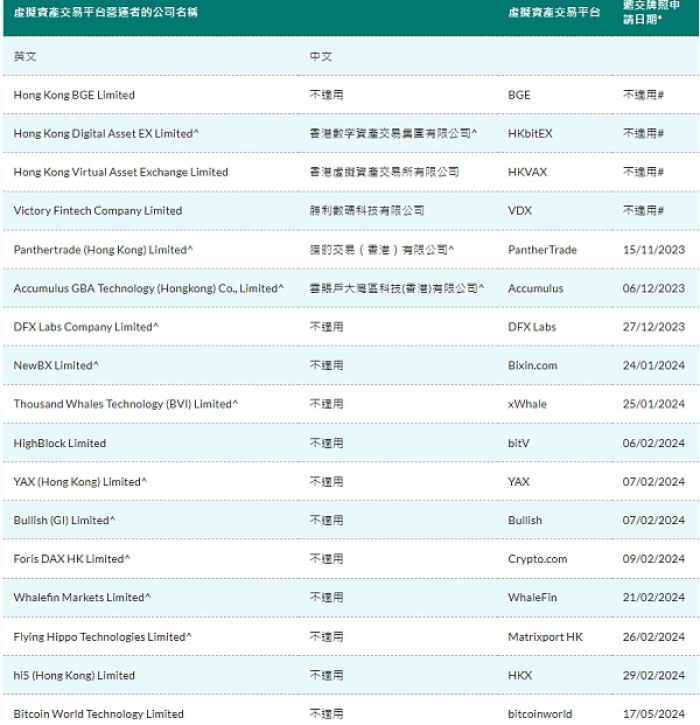Click the date 27/12/2023
The width and height of the screenshot is (700, 725).
(x=654, y=327)
